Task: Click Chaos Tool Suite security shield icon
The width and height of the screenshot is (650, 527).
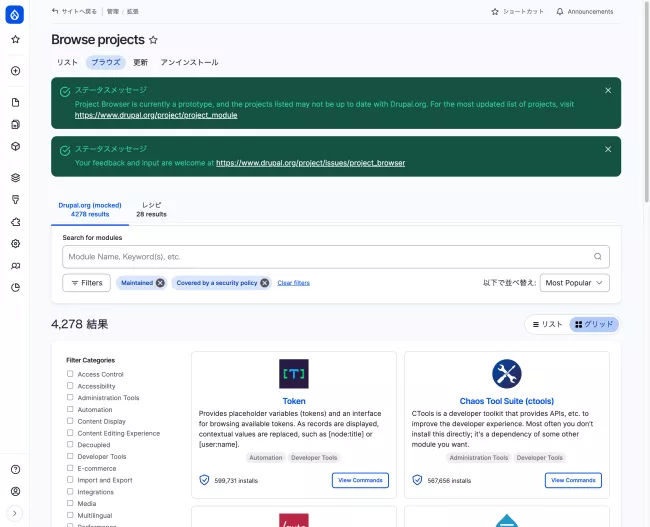Action: tap(417, 480)
